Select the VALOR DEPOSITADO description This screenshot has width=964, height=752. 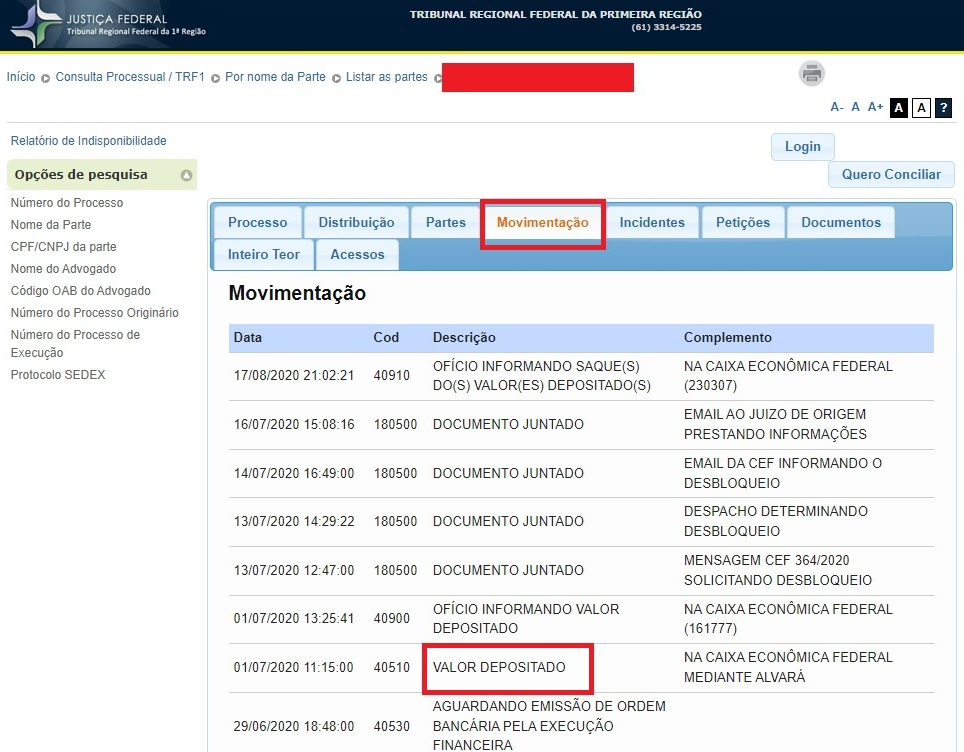pyautogui.click(x=499, y=668)
